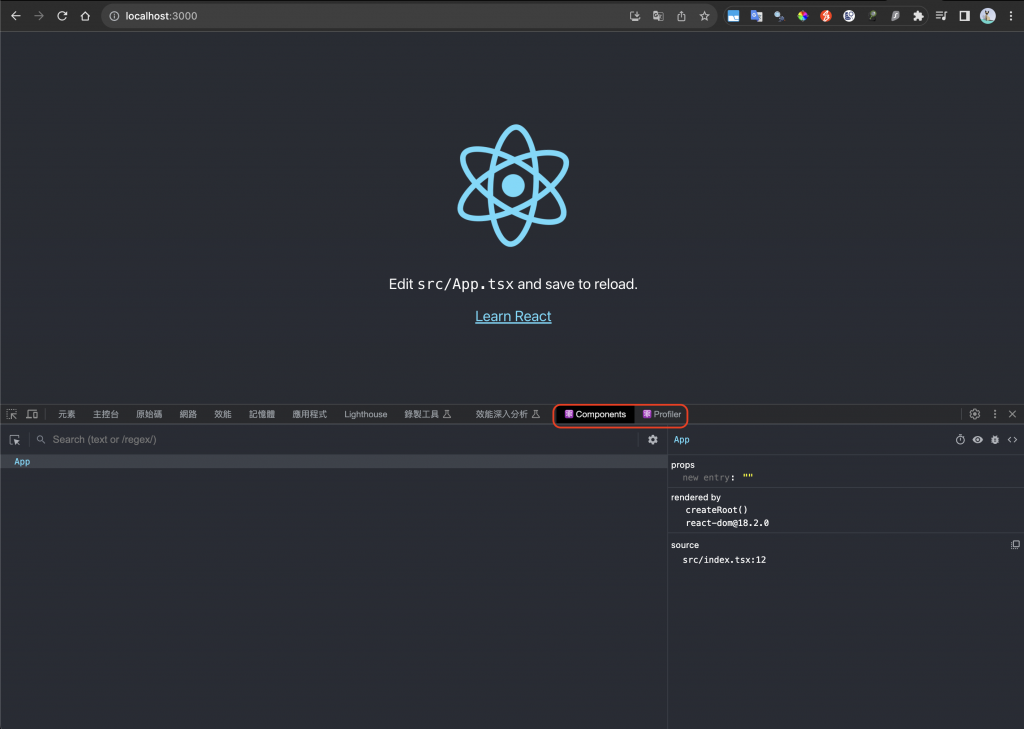Viewport: 1024px width, 729px height.
Task: Open the 應用程式 DevTools tab
Action: [x=310, y=414]
